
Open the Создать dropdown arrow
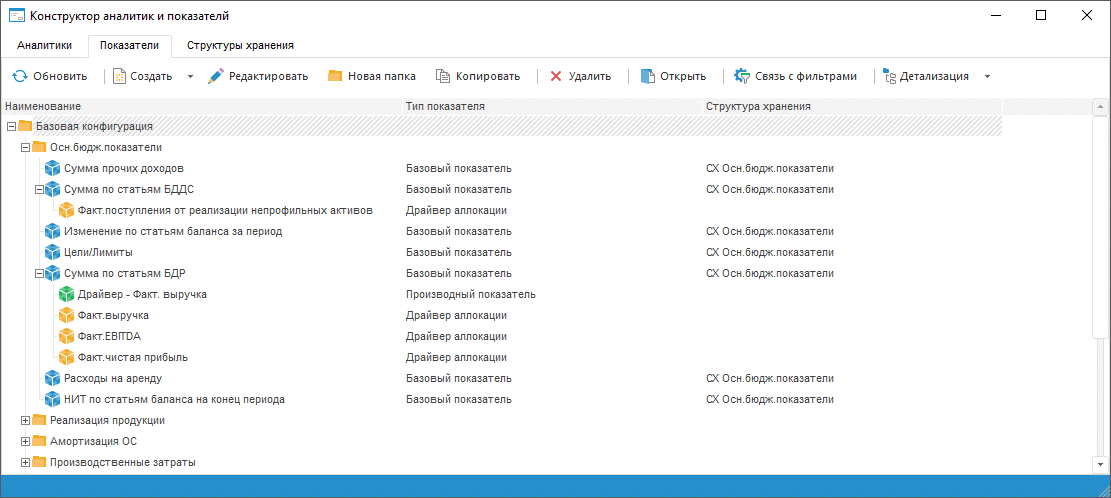[x=190, y=76]
